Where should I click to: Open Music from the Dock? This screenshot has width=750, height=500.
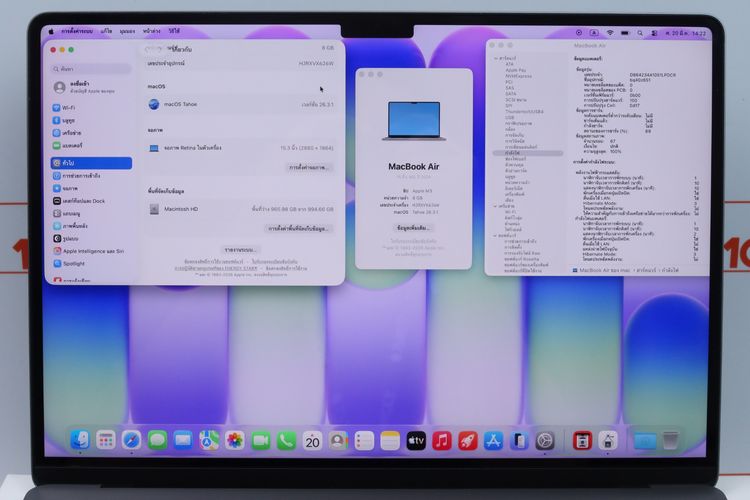(x=441, y=441)
